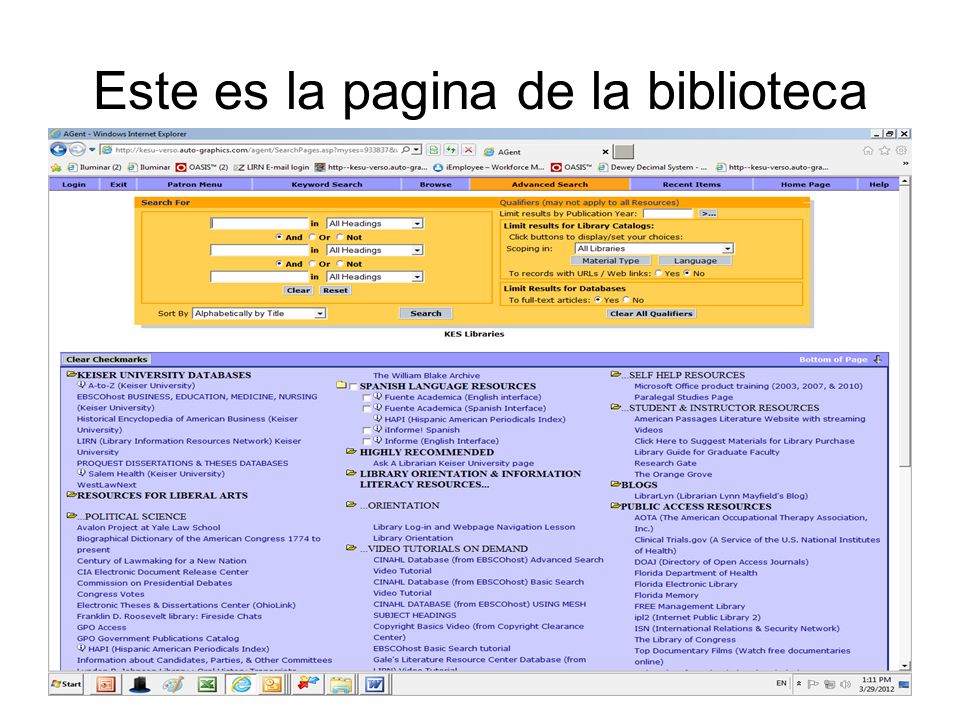Open the Scoping in All Libraries dropdown
Viewport: 960px width, 720px height.
tap(654, 249)
